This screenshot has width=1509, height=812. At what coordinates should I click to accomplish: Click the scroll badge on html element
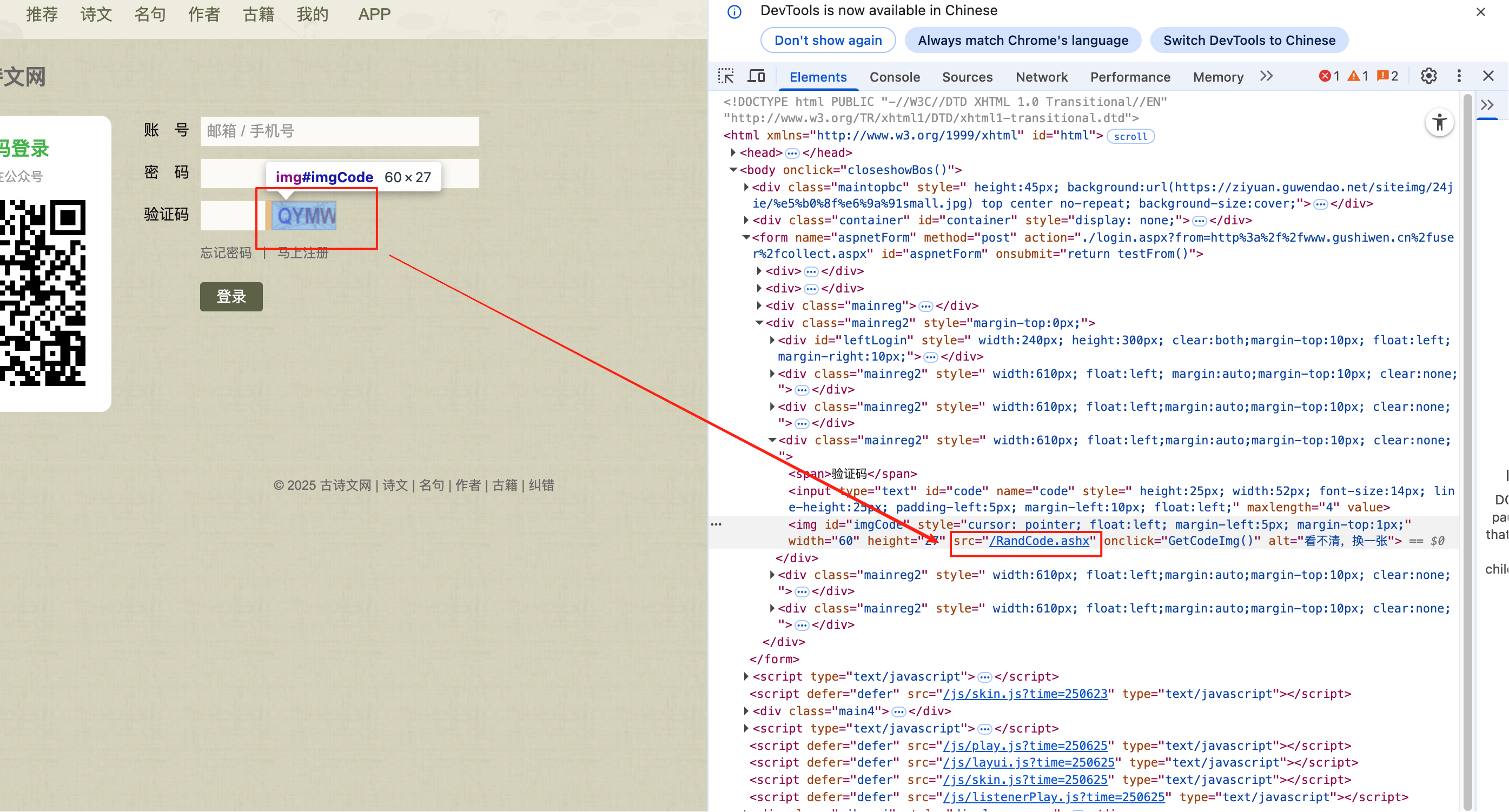[1130, 136]
